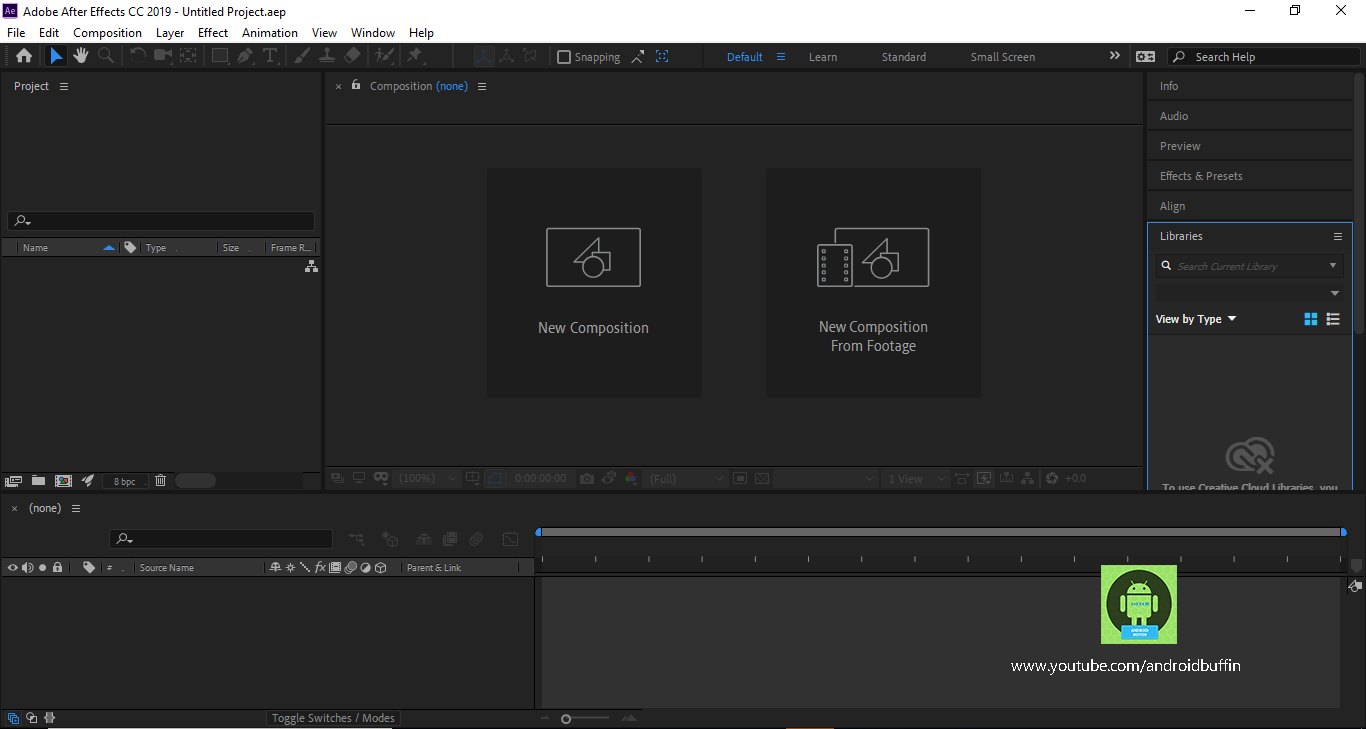Open the Sync Settings icon beside Search Help
This screenshot has width=1366, height=729.
(x=1145, y=57)
